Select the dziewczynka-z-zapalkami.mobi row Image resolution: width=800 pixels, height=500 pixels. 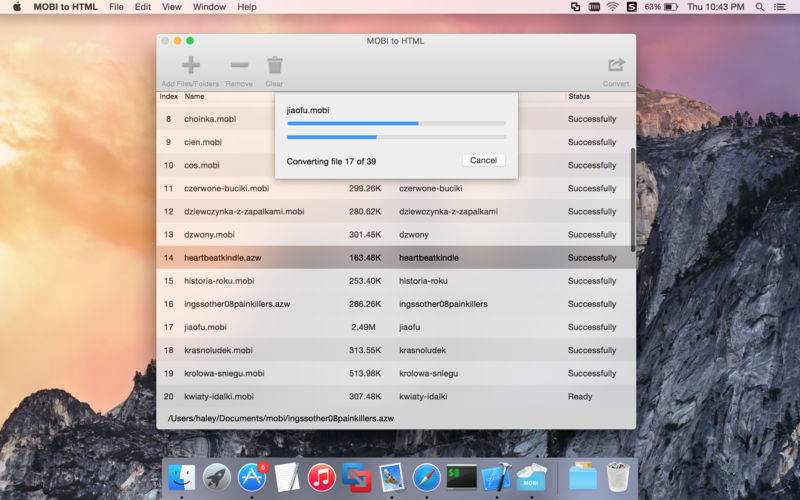pyautogui.click(x=396, y=211)
